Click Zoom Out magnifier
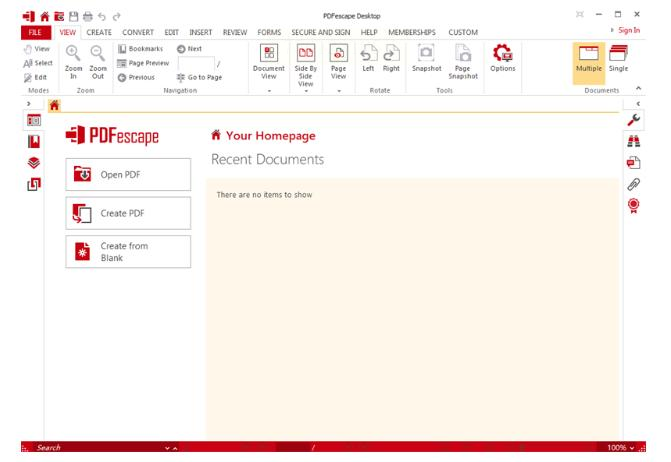Screen dimensions: 671x462 pos(98,62)
